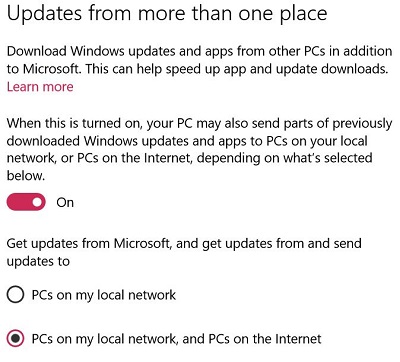Click the label 'PCs on my local network, and PCs on the Internet'
This screenshot has height=362, width=400.
pos(177,339)
